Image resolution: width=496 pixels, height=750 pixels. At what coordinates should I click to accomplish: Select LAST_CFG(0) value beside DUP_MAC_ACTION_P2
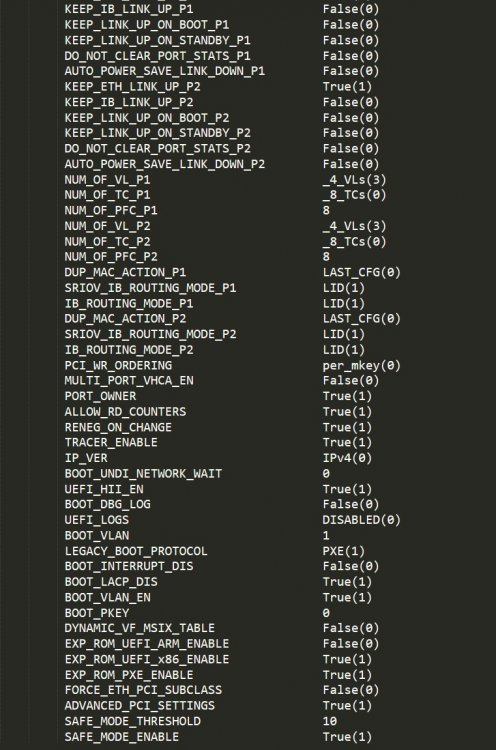click(362, 319)
